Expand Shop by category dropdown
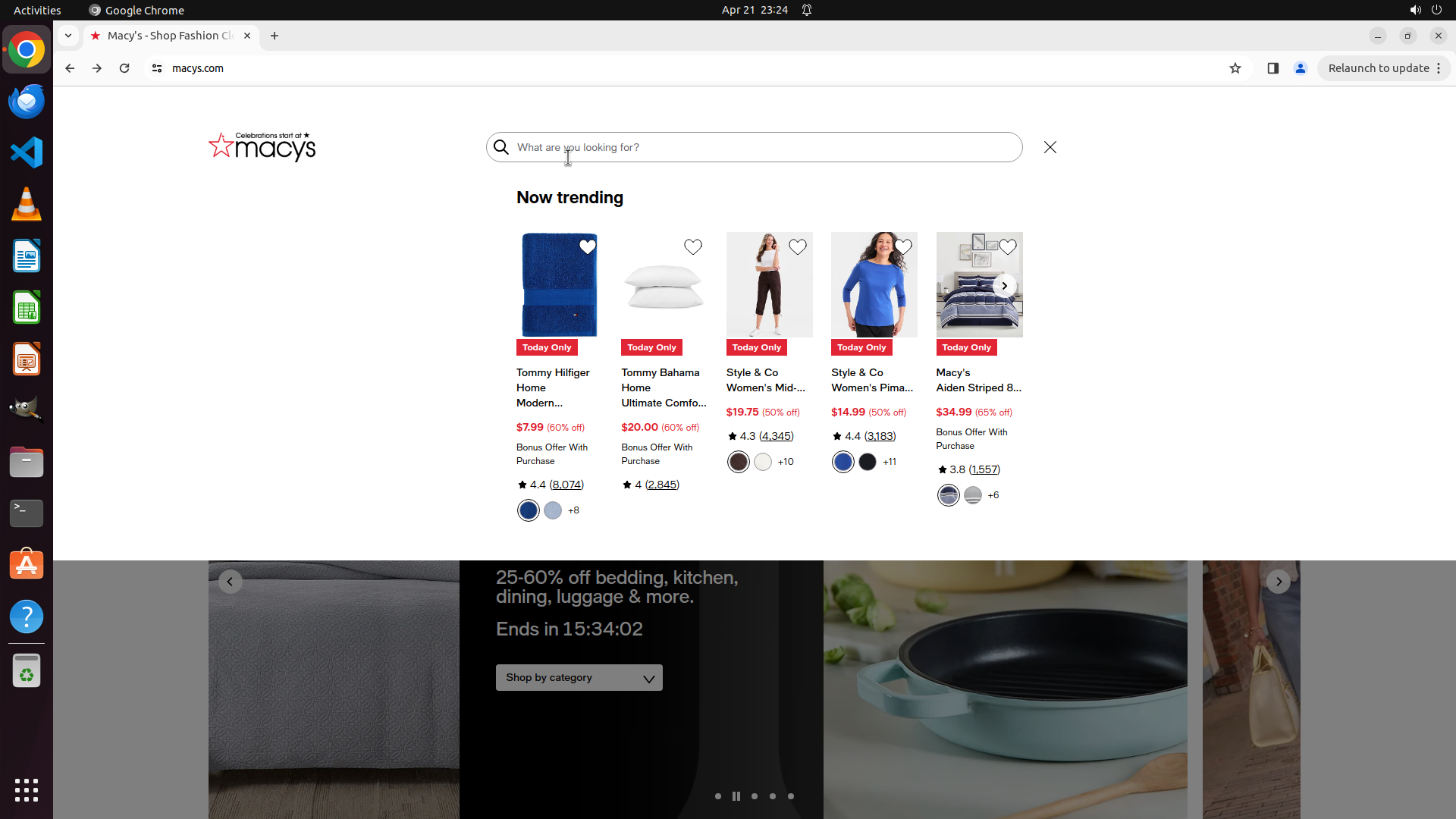This screenshot has height=819, width=1456. click(579, 678)
